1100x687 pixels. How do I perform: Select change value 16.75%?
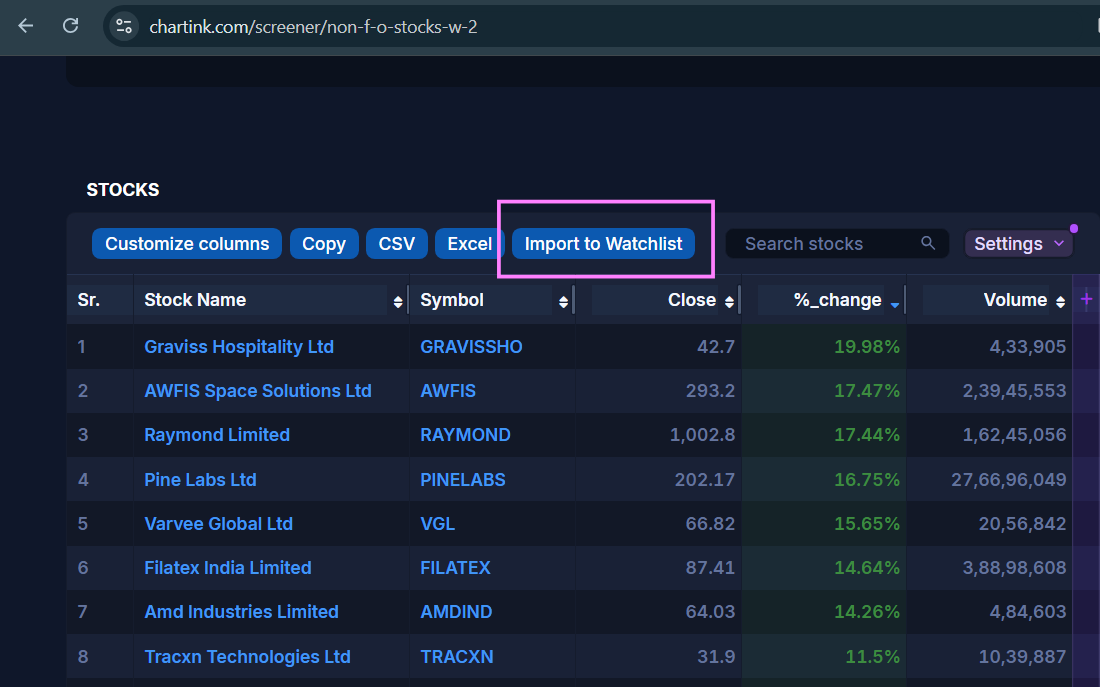pos(866,480)
